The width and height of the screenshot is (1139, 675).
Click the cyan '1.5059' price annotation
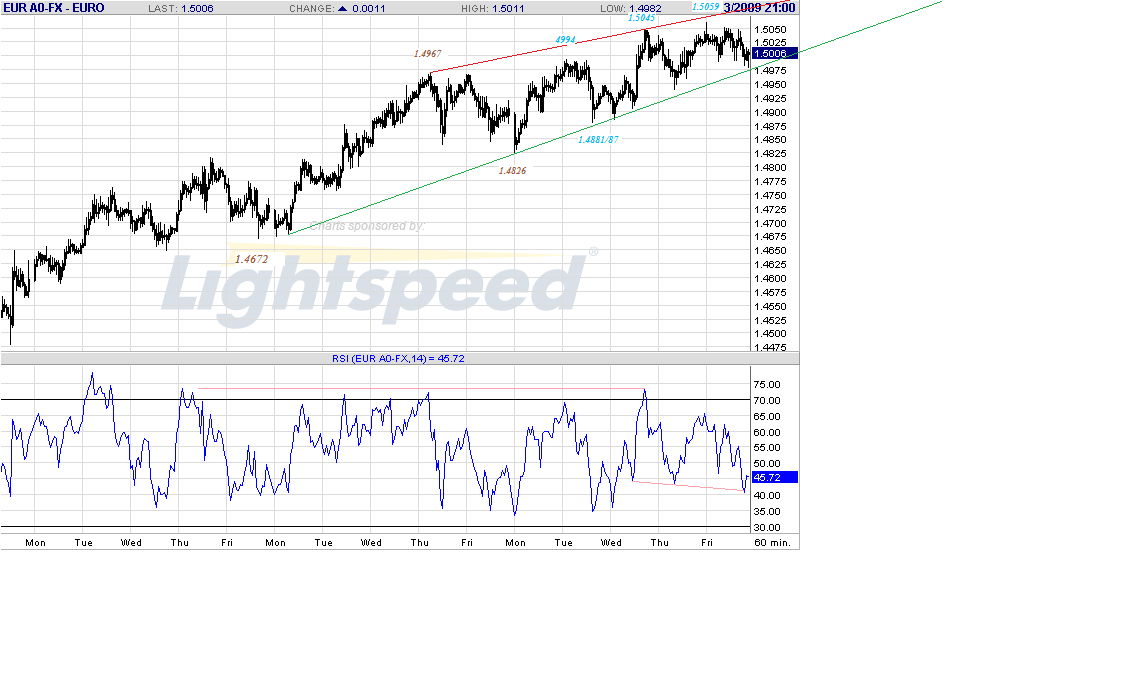(x=705, y=7)
